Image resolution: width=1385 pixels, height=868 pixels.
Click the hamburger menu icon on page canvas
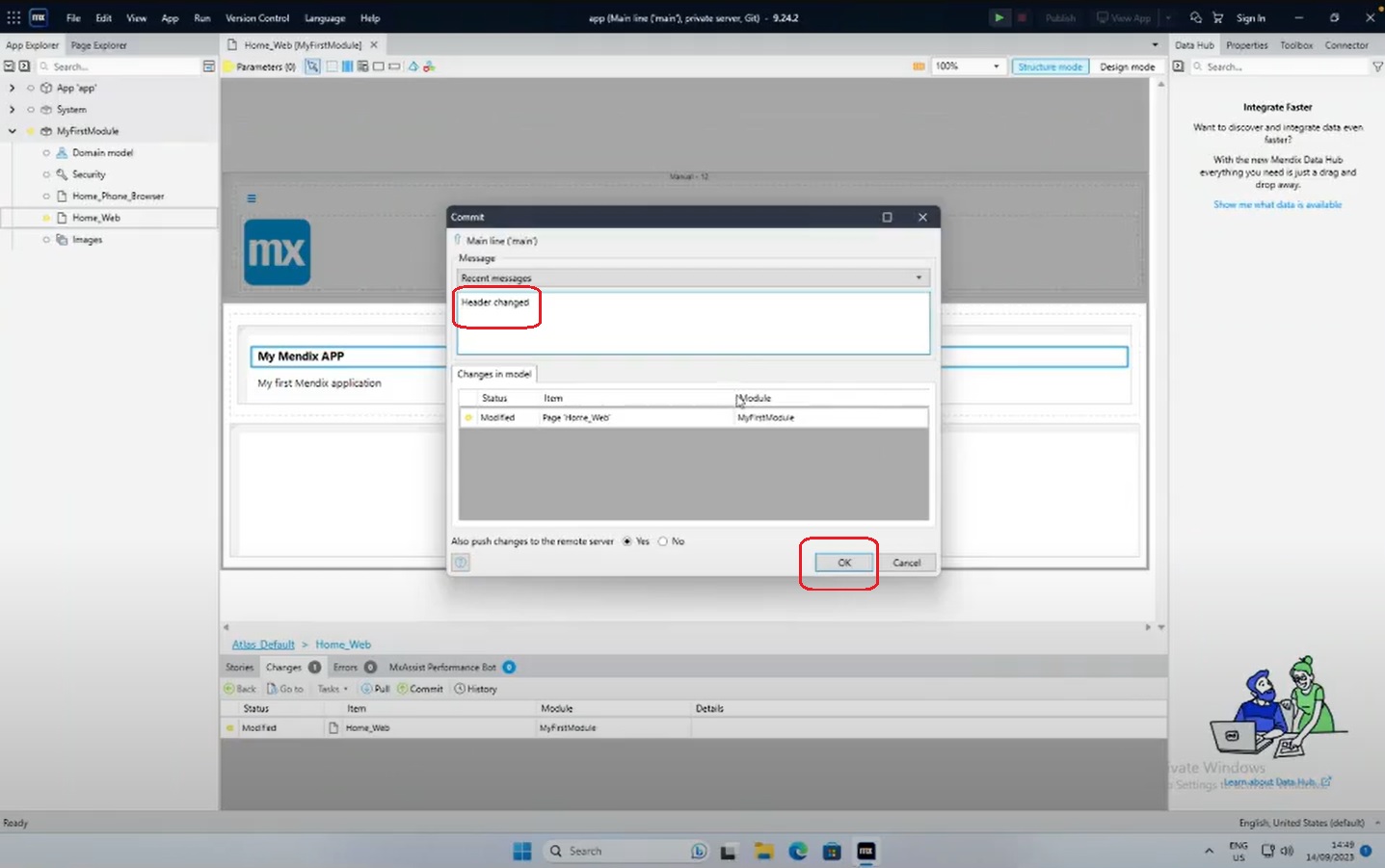[252, 198]
